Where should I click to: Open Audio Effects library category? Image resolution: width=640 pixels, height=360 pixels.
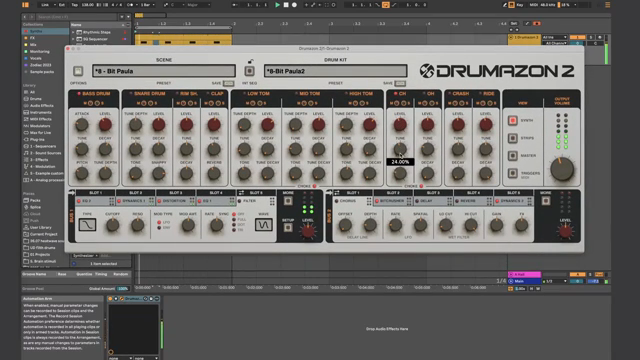coord(42,105)
